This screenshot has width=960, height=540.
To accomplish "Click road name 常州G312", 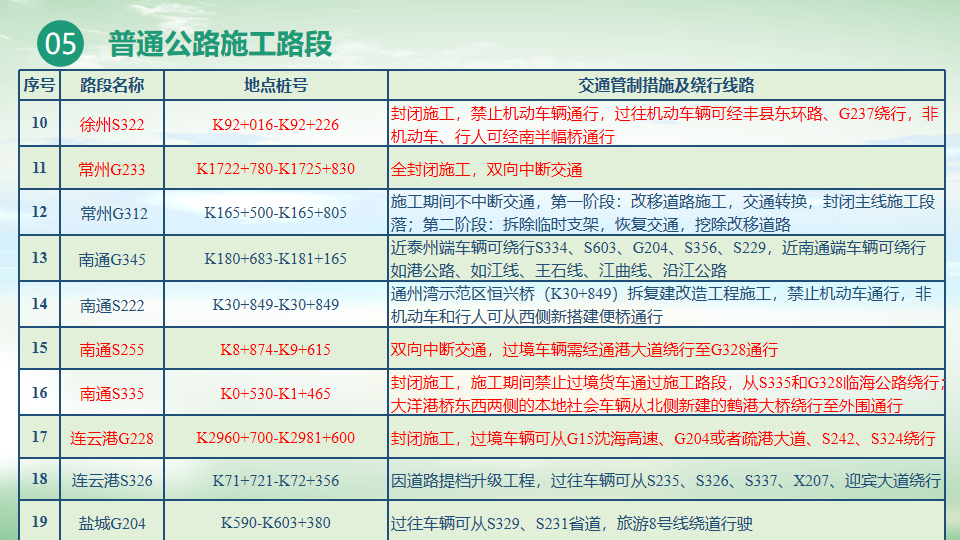I will pyautogui.click(x=114, y=214).
